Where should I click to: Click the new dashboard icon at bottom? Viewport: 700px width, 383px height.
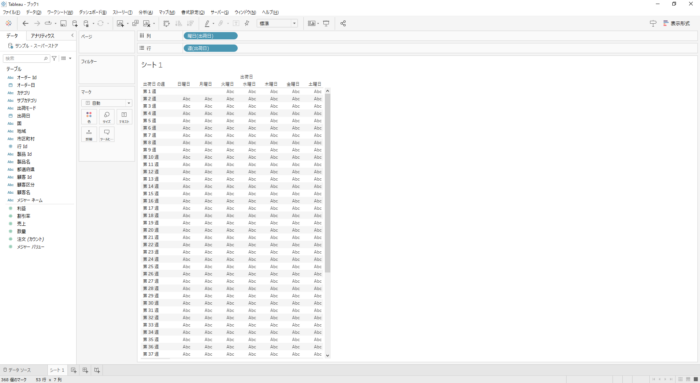tap(85, 370)
